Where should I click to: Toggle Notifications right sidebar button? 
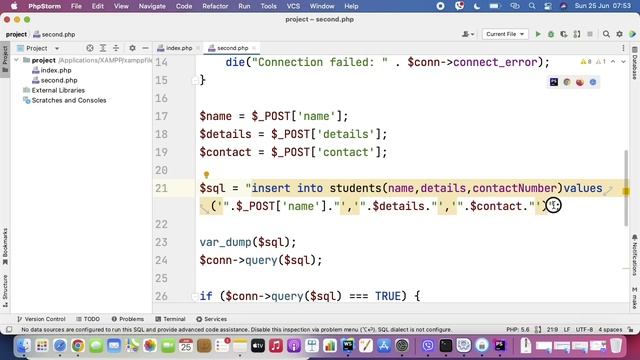635,255
